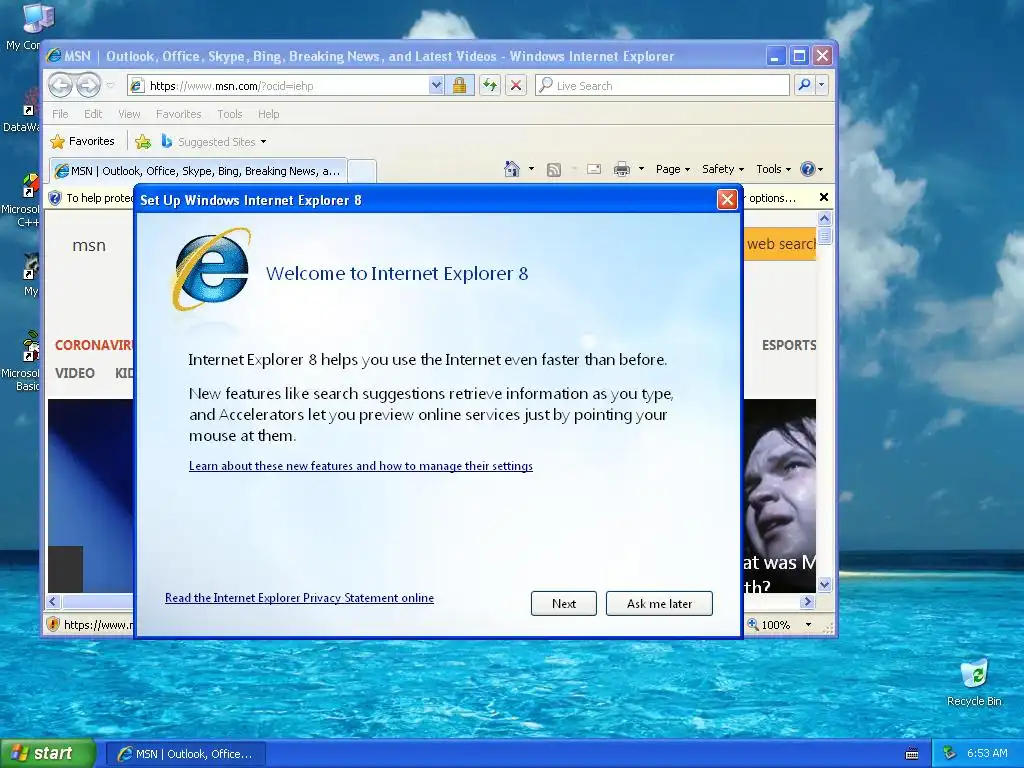The image size is (1024, 768).
Task: Click the Back navigation arrow in Internet Explorer
Action: click(x=60, y=85)
